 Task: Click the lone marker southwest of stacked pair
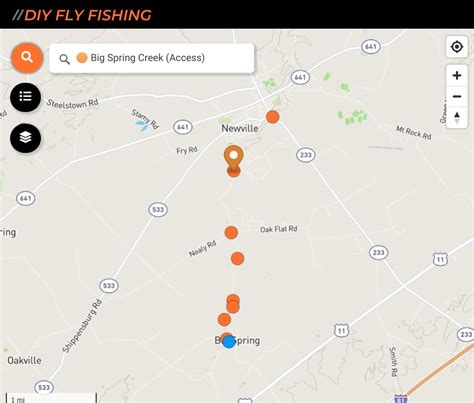(224, 319)
